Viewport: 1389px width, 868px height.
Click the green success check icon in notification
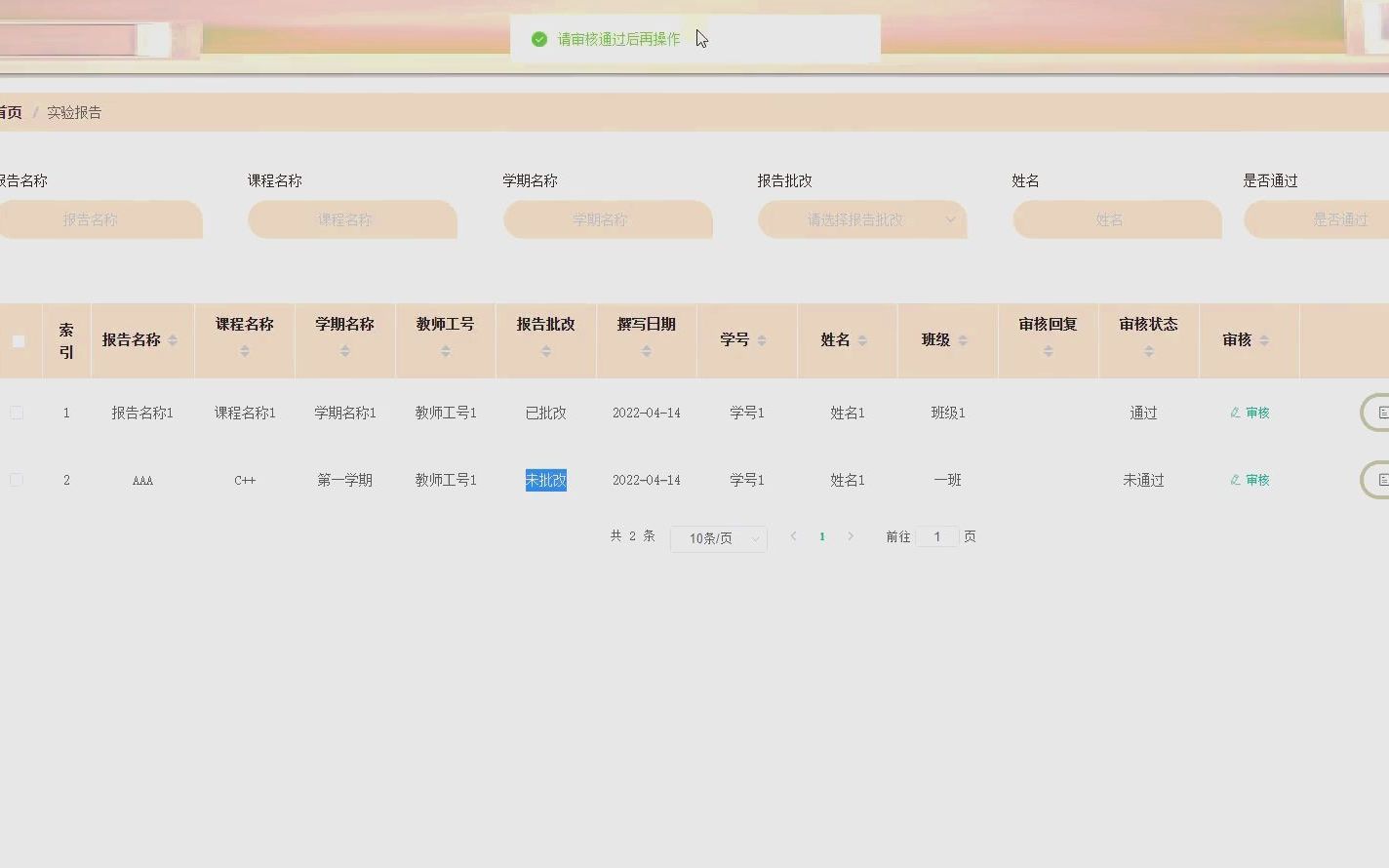click(539, 39)
